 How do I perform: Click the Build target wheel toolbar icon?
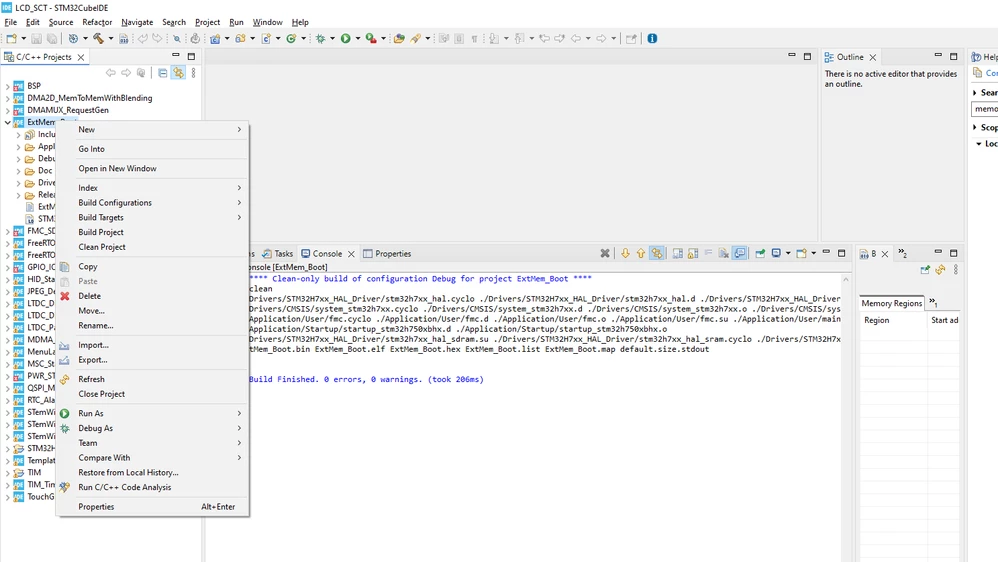(x=73, y=39)
